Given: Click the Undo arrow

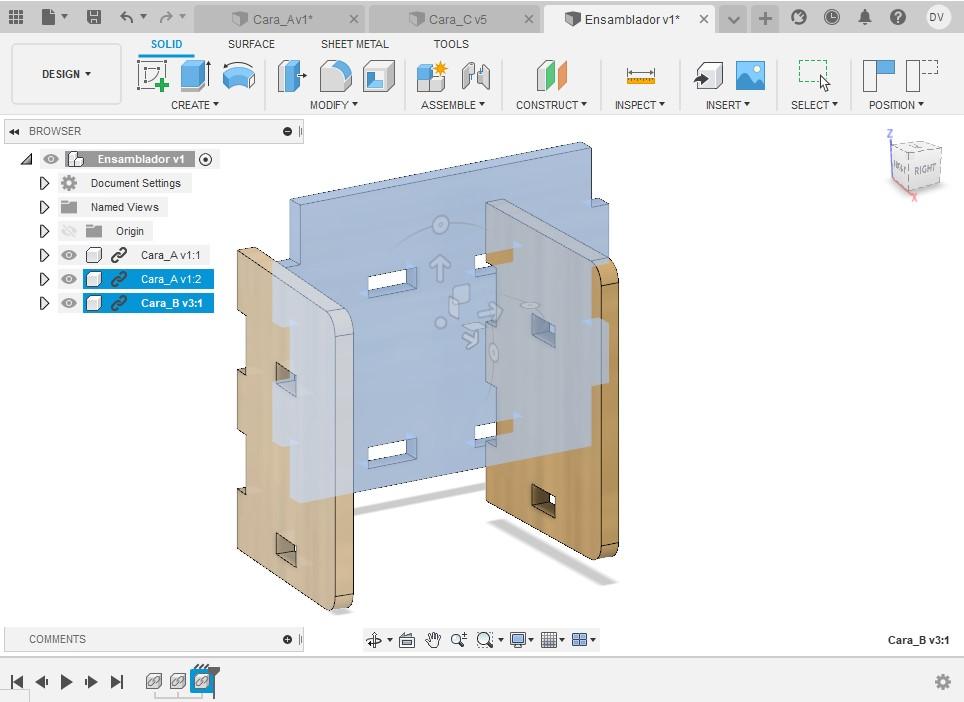Looking at the screenshot, I should [127, 17].
